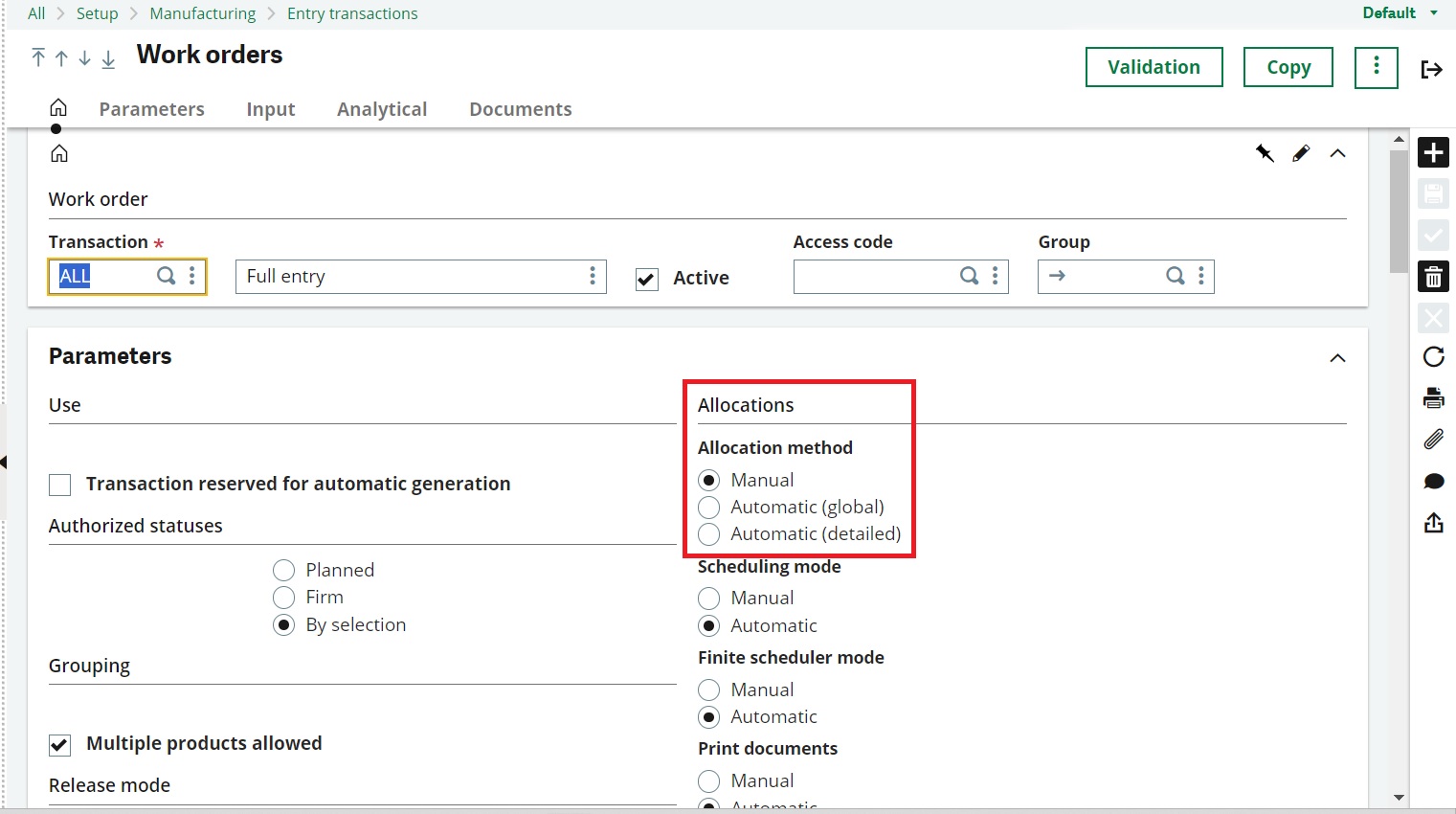Screen dimensions: 1456x814
Task: Refresh the work order data
Action: [x=1433, y=356]
